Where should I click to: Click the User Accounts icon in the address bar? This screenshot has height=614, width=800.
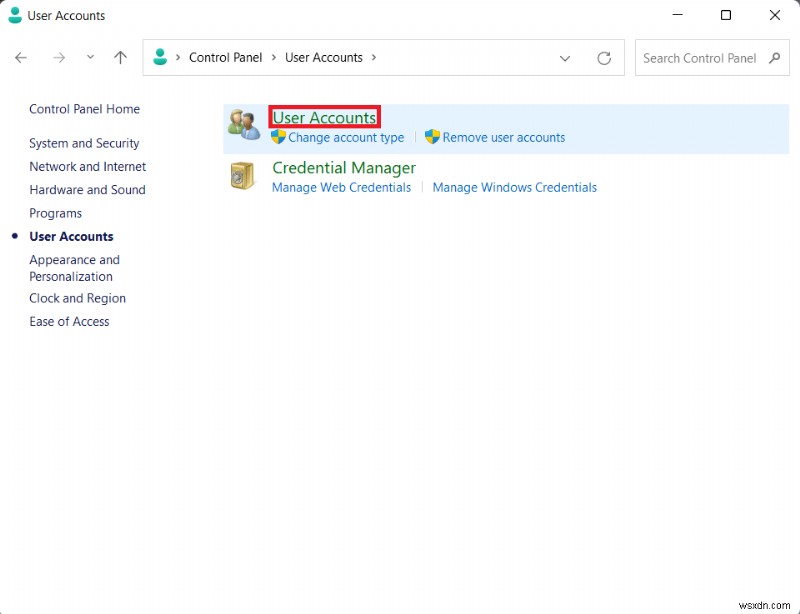161,58
